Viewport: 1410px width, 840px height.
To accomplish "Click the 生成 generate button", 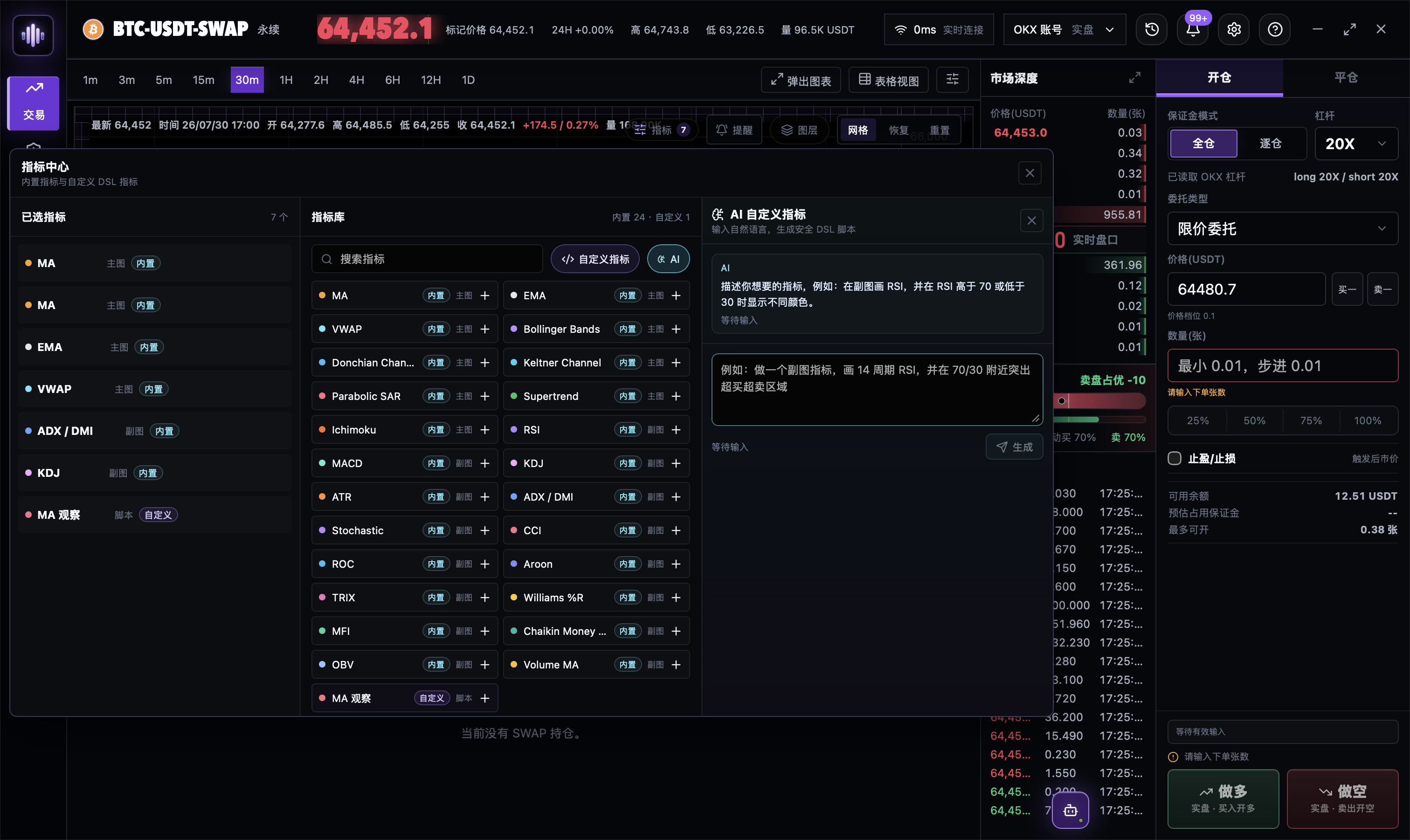I will point(1014,447).
